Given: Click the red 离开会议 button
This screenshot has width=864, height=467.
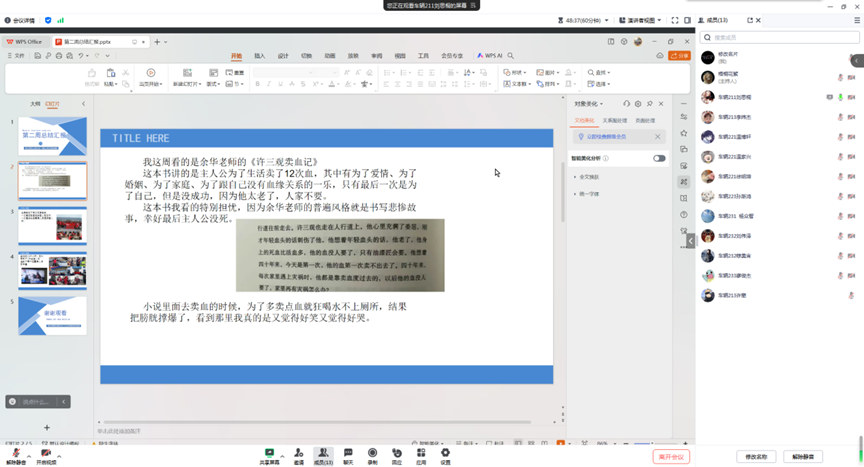Looking at the screenshot, I should 671,456.
